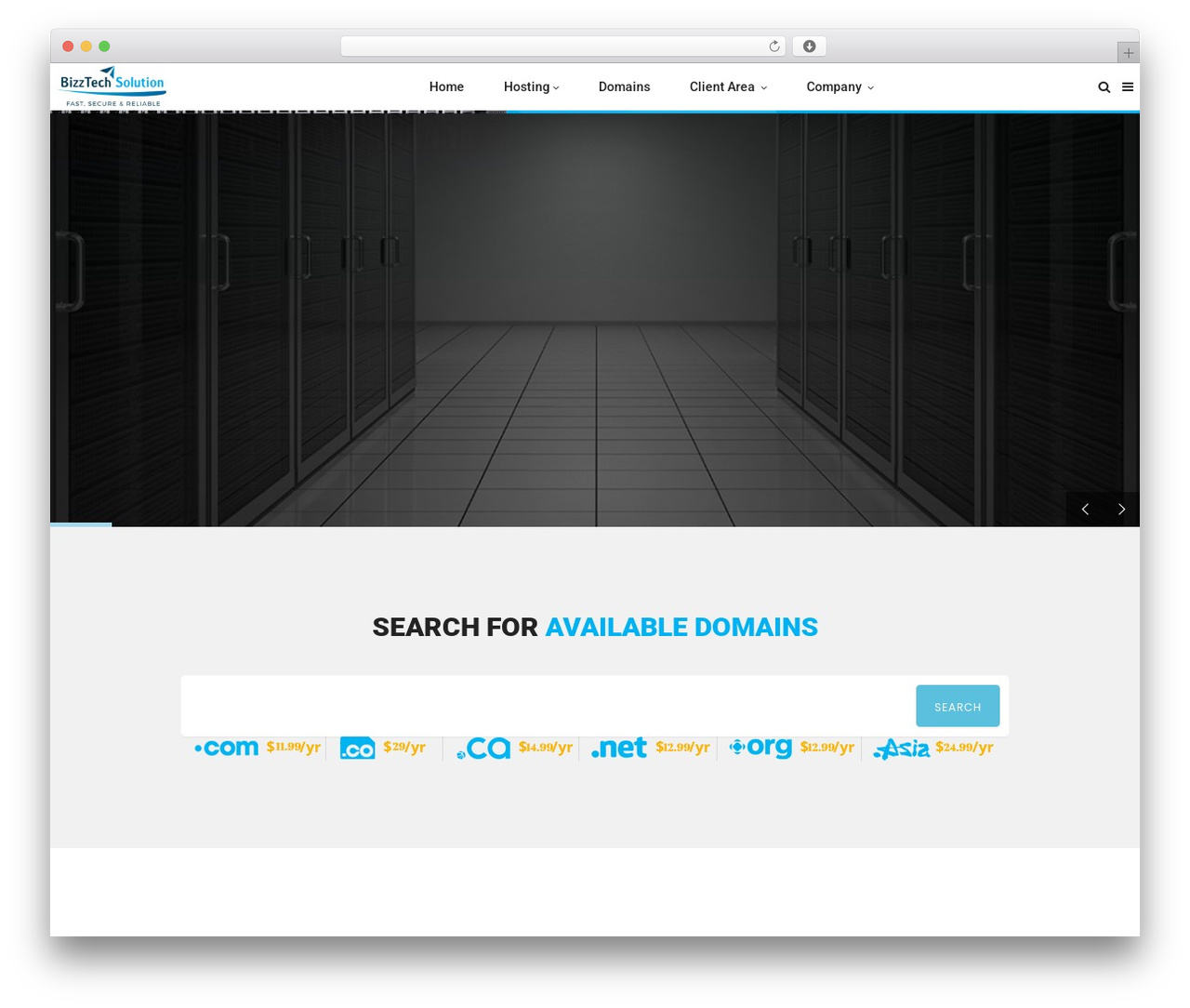Minimize the window with yellow button

[86, 46]
